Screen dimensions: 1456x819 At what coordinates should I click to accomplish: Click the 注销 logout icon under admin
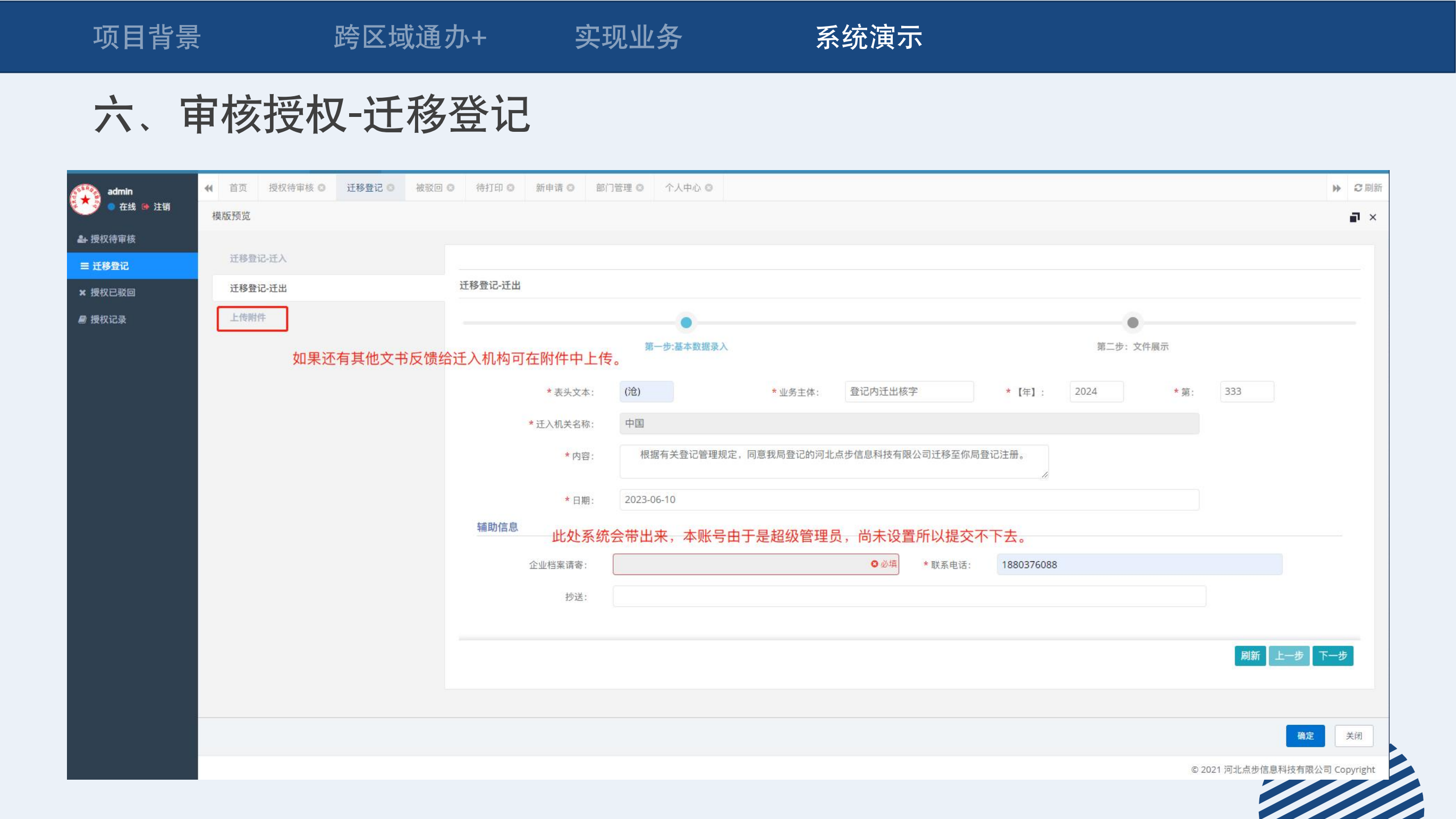pos(146,207)
